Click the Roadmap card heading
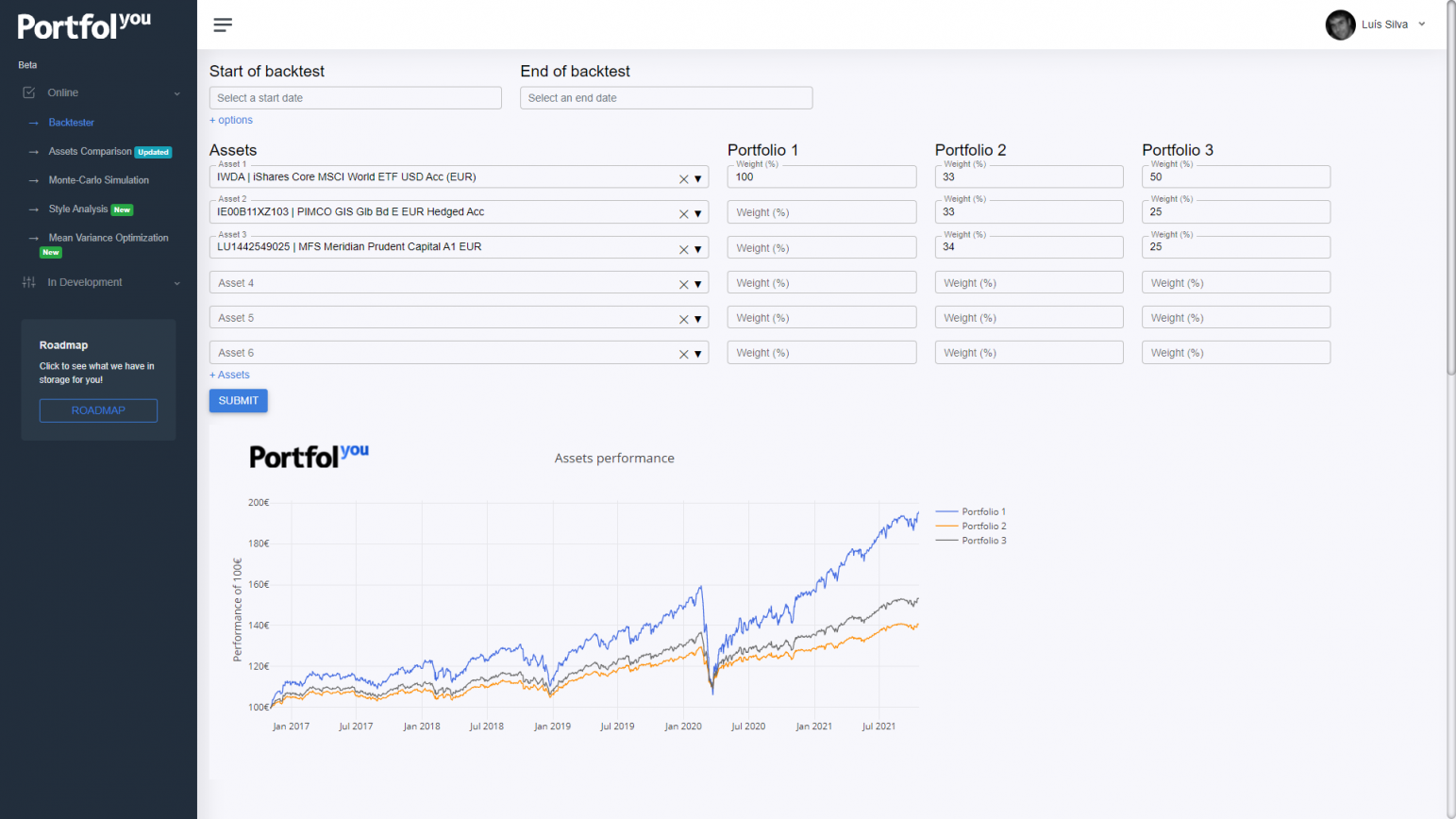The height and width of the screenshot is (819, 1456). coord(63,345)
